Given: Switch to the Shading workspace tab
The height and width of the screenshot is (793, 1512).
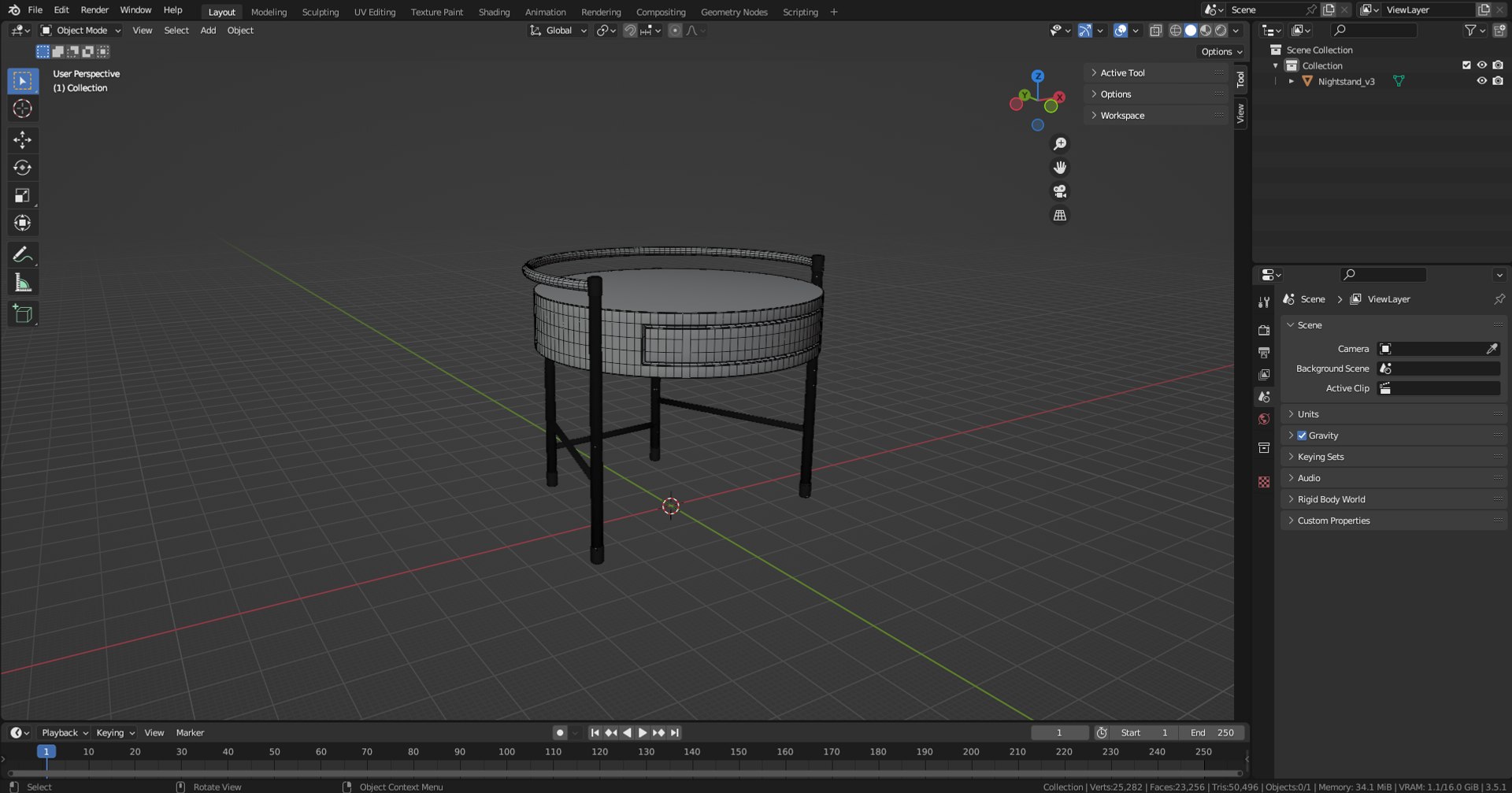Looking at the screenshot, I should pyautogui.click(x=494, y=12).
